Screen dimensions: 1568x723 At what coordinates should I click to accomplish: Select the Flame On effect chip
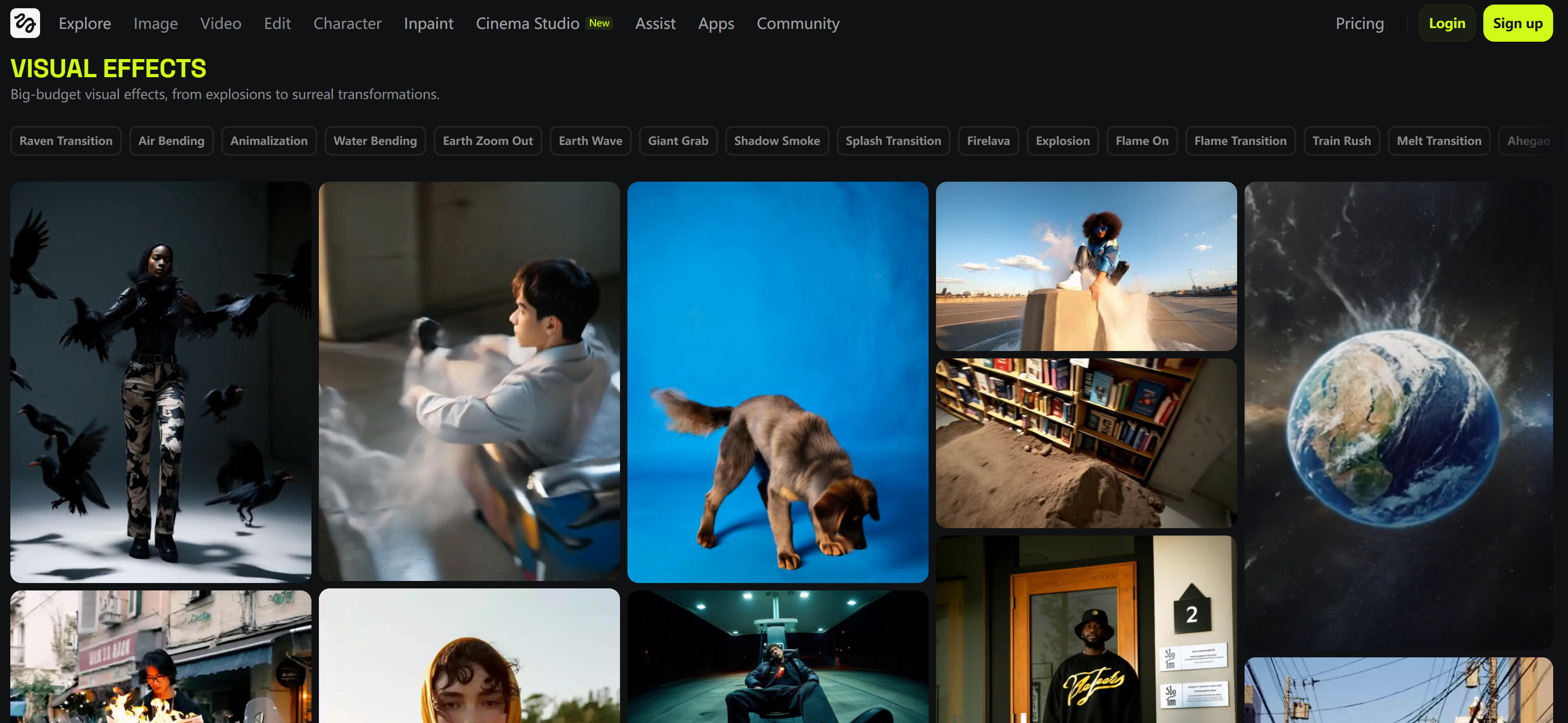[x=1141, y=140]
